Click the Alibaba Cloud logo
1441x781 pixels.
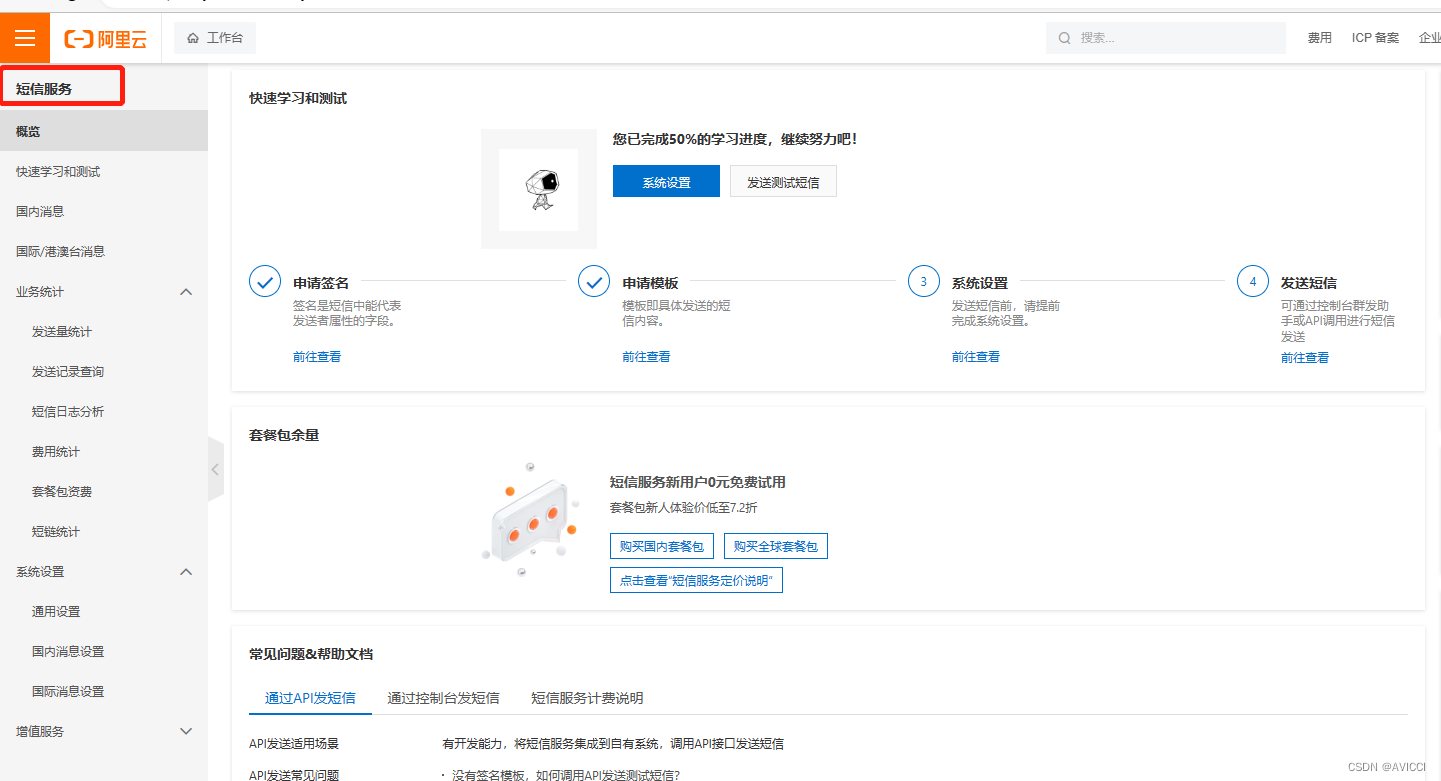(105, 39)
